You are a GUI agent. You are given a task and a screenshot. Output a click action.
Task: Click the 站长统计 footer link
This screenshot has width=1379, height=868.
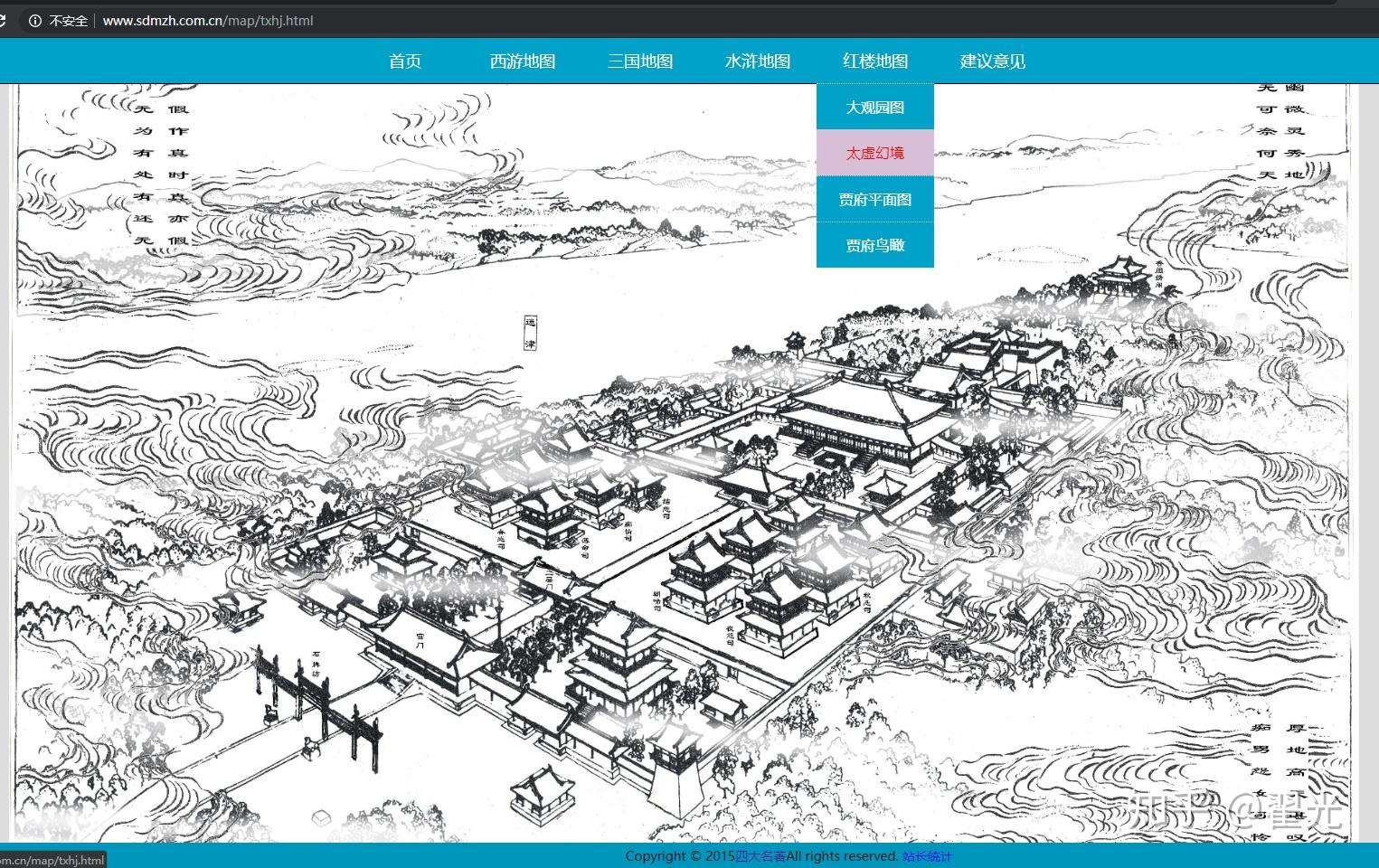[928, 856]
